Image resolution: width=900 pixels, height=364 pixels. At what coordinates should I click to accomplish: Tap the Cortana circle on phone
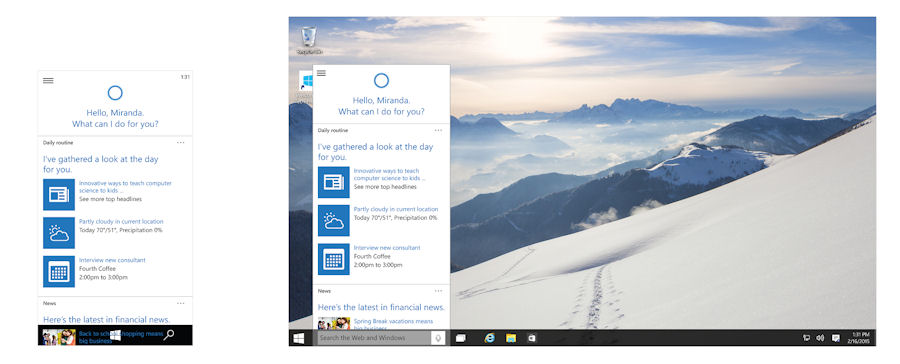115,93
